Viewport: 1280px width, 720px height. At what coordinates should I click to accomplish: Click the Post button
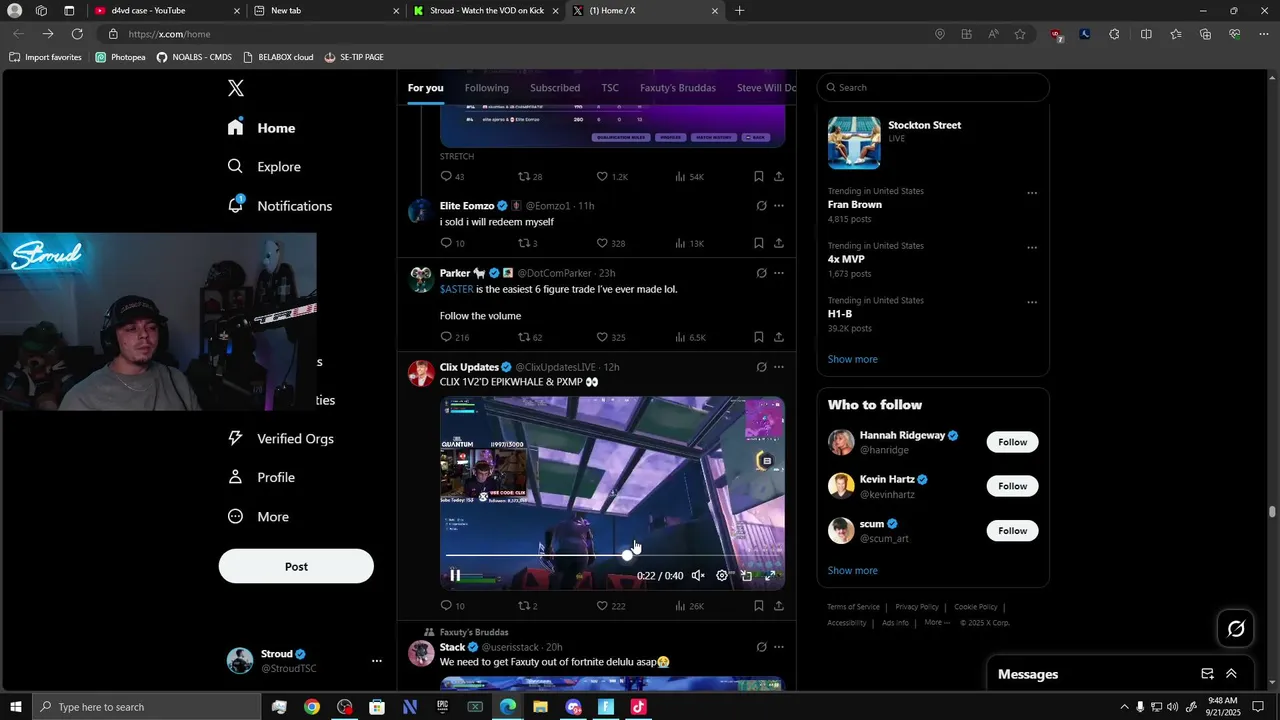click(x=296, y=566)
